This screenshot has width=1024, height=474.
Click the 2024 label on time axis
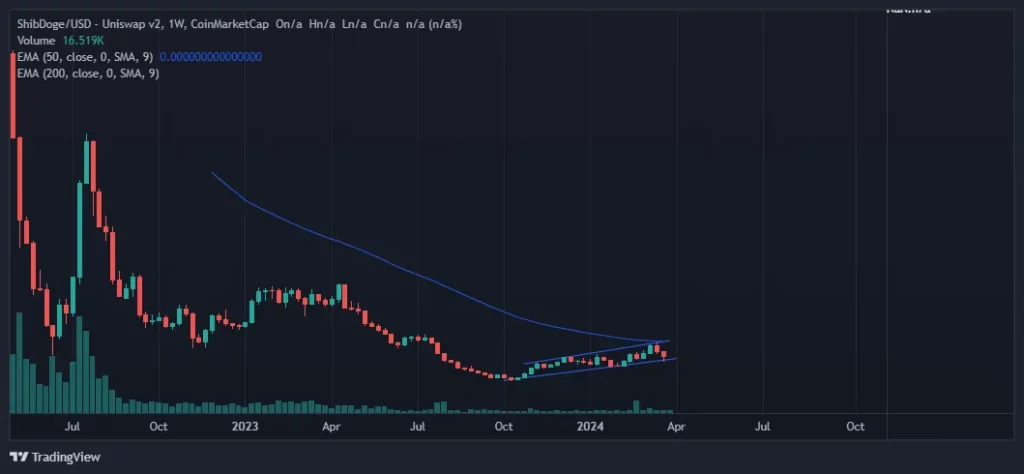(x=590, y=426)
